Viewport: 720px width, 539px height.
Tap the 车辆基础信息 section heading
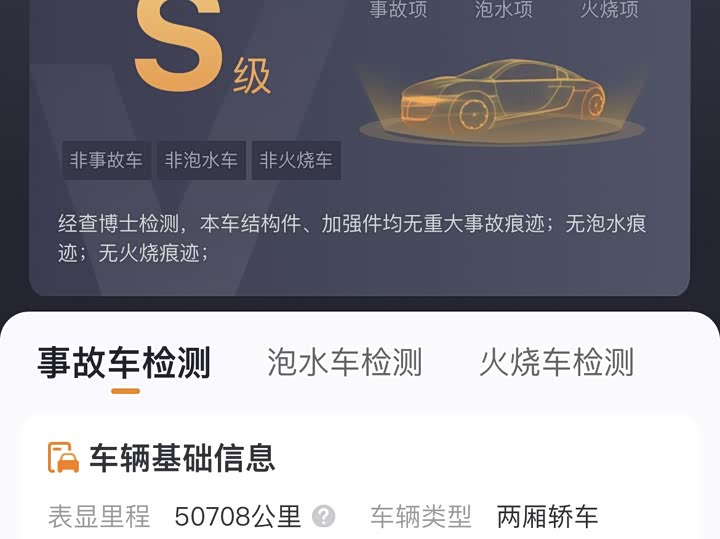click(x=182, y=458)
